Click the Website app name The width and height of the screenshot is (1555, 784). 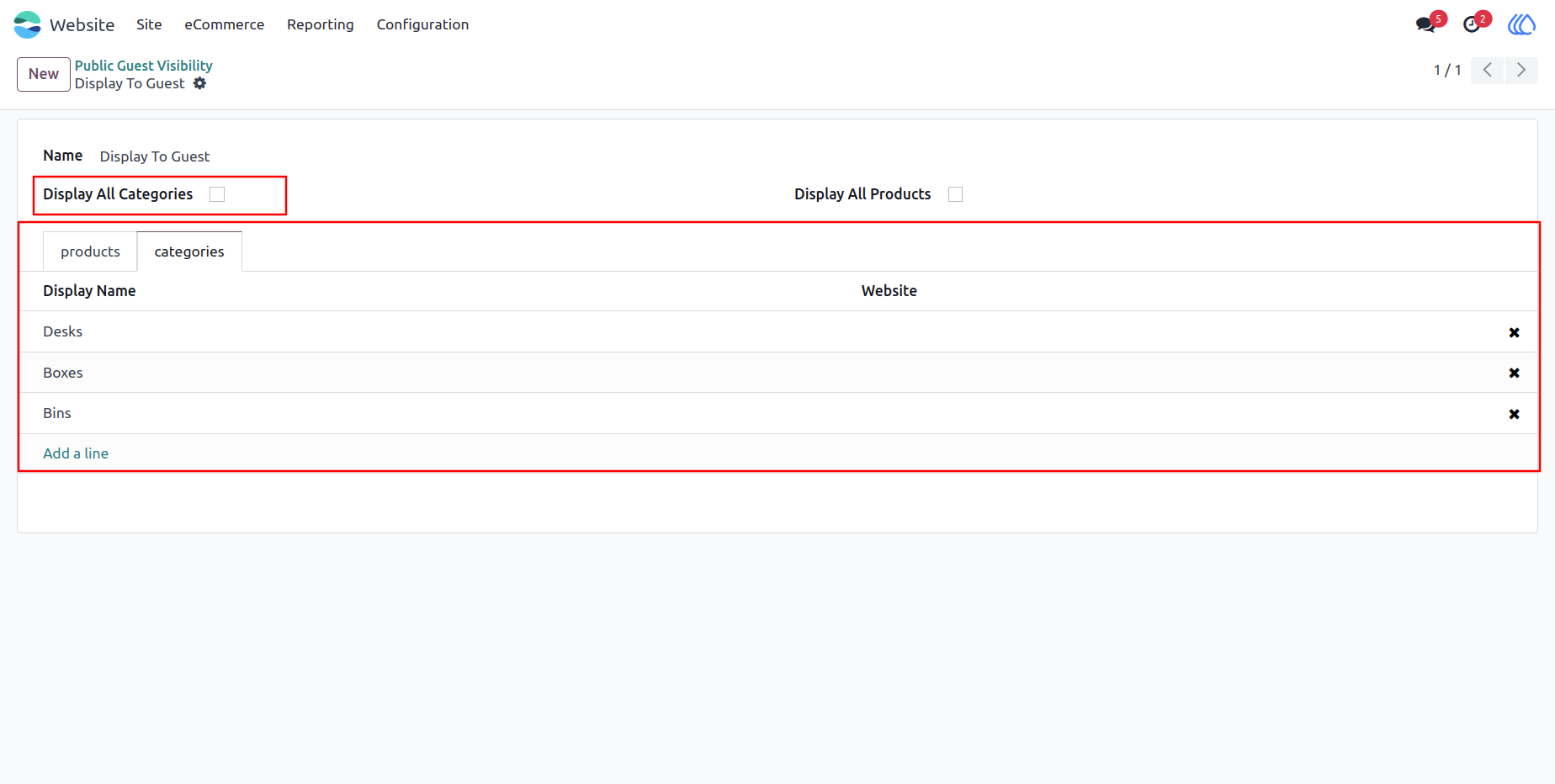tap(82, 25)
